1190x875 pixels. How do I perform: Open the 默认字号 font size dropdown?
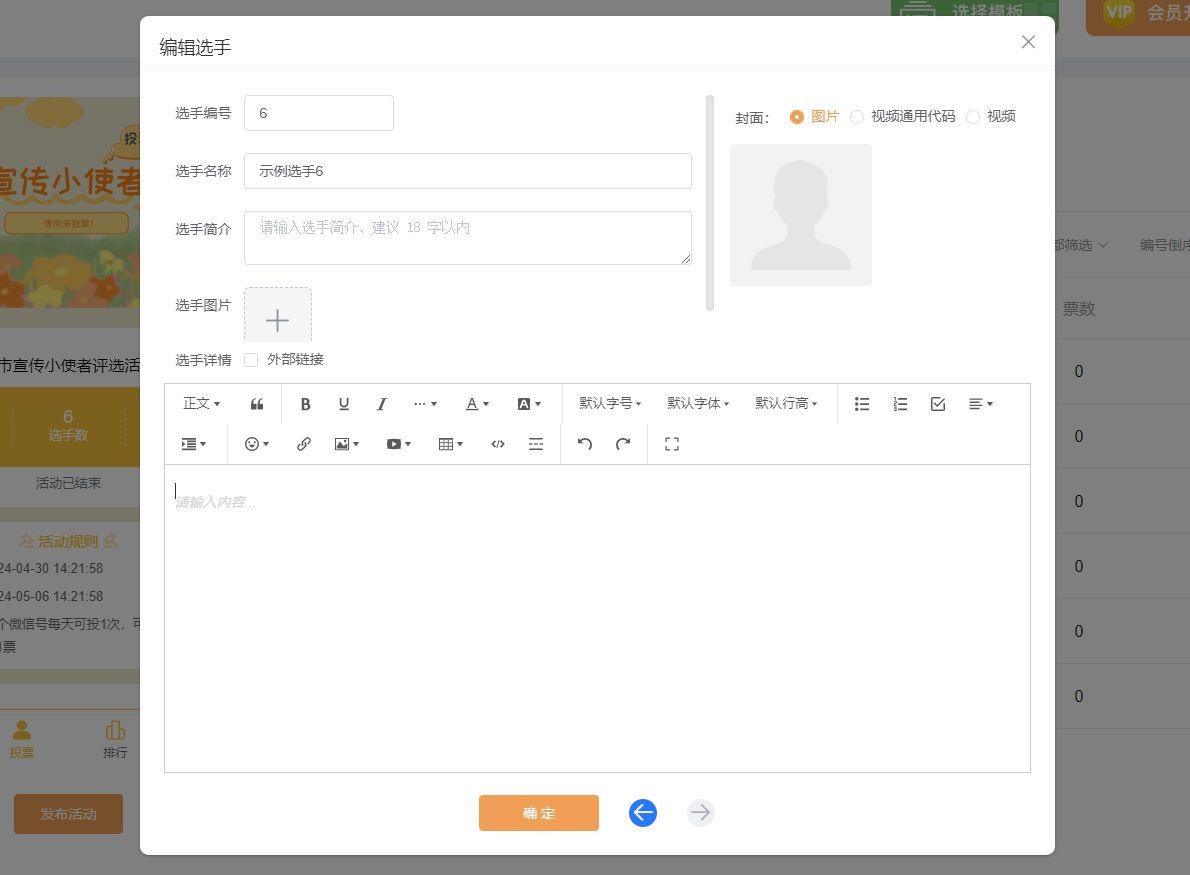tap(610, 404)
